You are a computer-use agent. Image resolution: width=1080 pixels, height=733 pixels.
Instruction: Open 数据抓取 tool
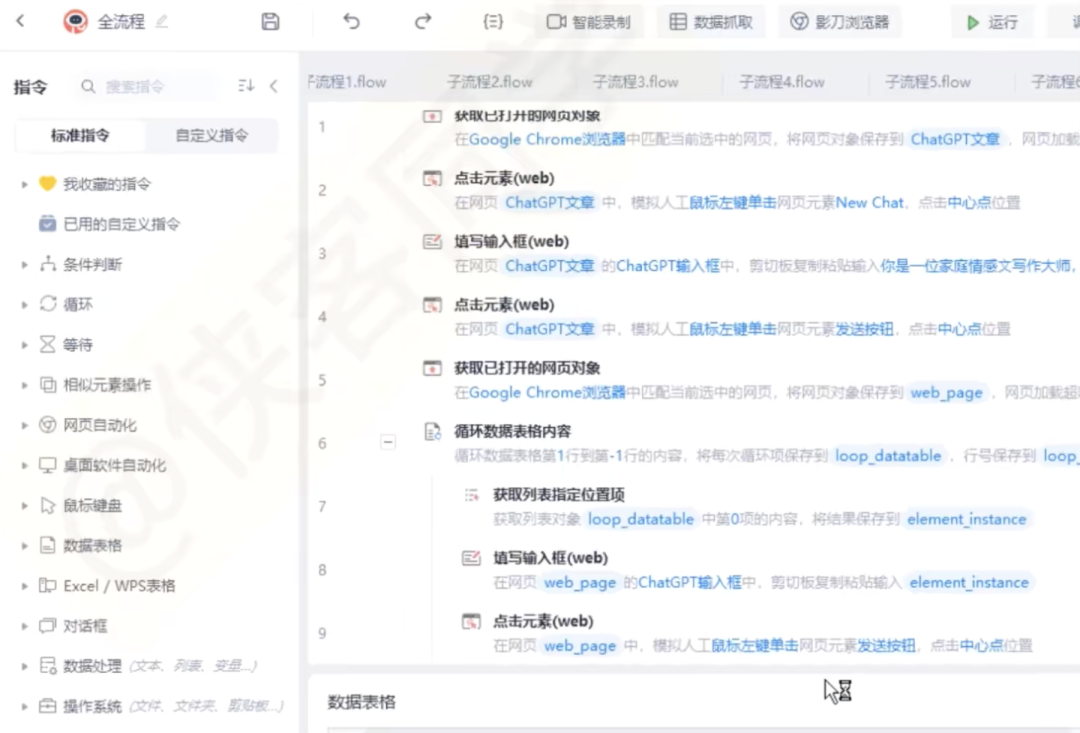coord(712,22)
